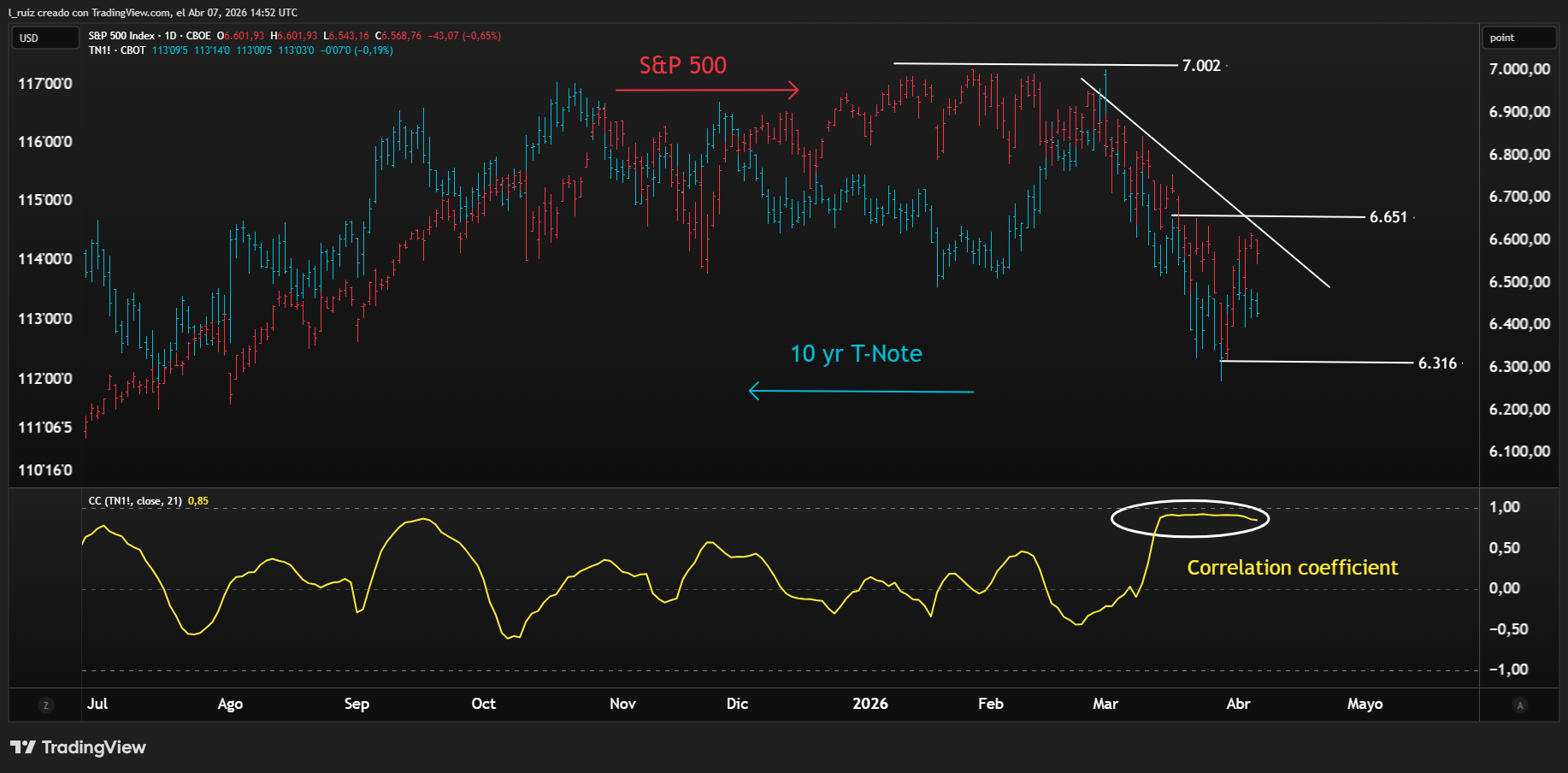Select the 2026 label on time axis
Image resolution: width=1568 pixels, height=773 pixels.
coord(870,704)
